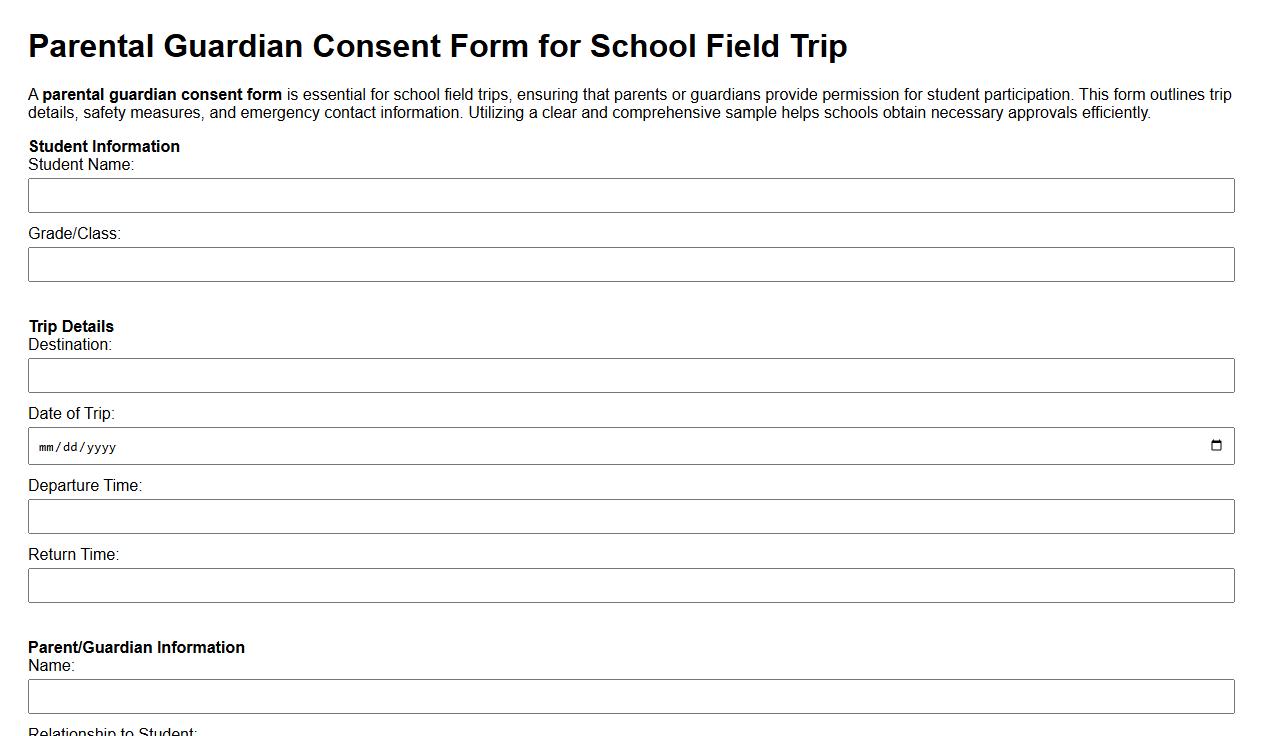Viewport: 1263px width, 736px height.
Task: Click the introductory description paragraph
Action: coord(630,103)
